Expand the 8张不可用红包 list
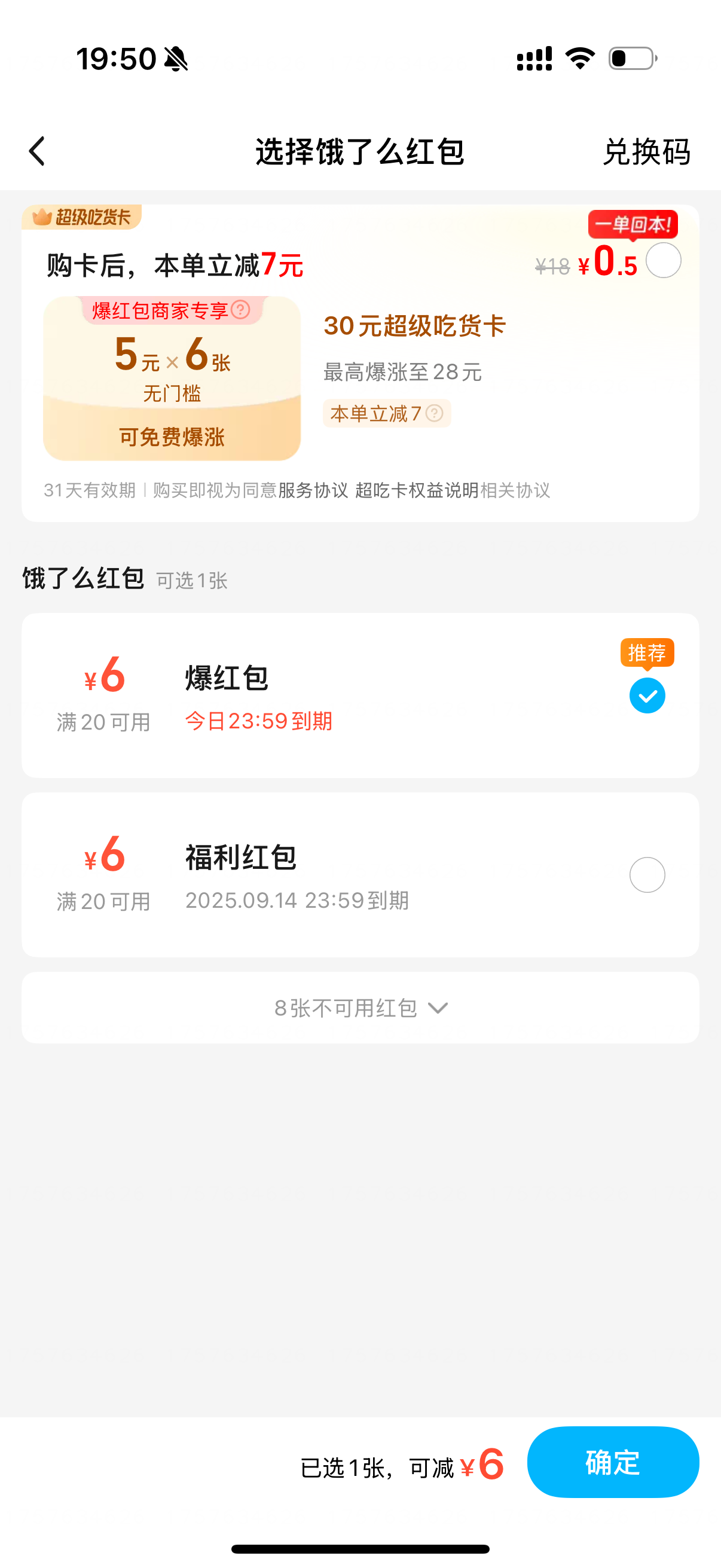 [346, 1008]
